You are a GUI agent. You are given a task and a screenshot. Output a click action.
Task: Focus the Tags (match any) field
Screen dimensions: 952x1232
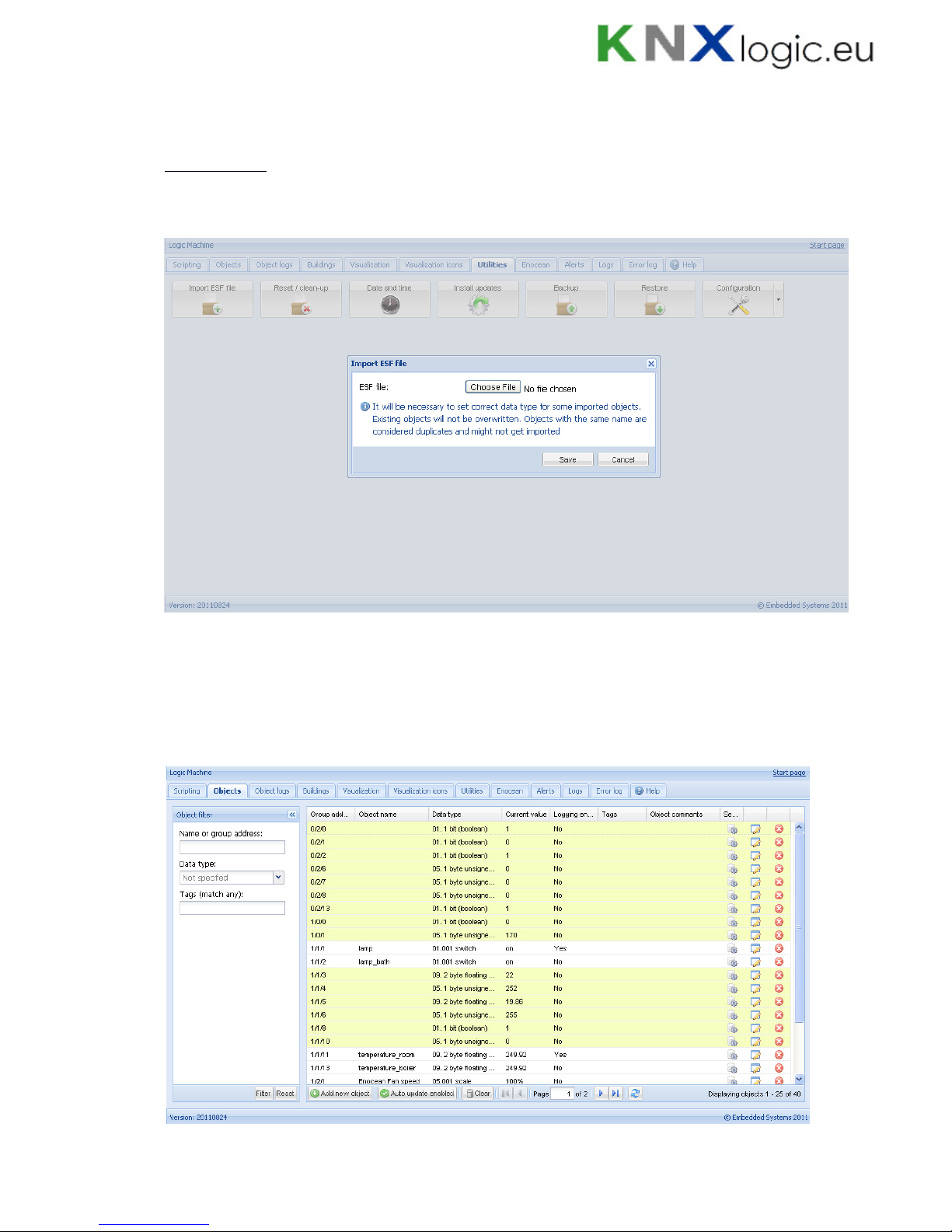(232, 908)
